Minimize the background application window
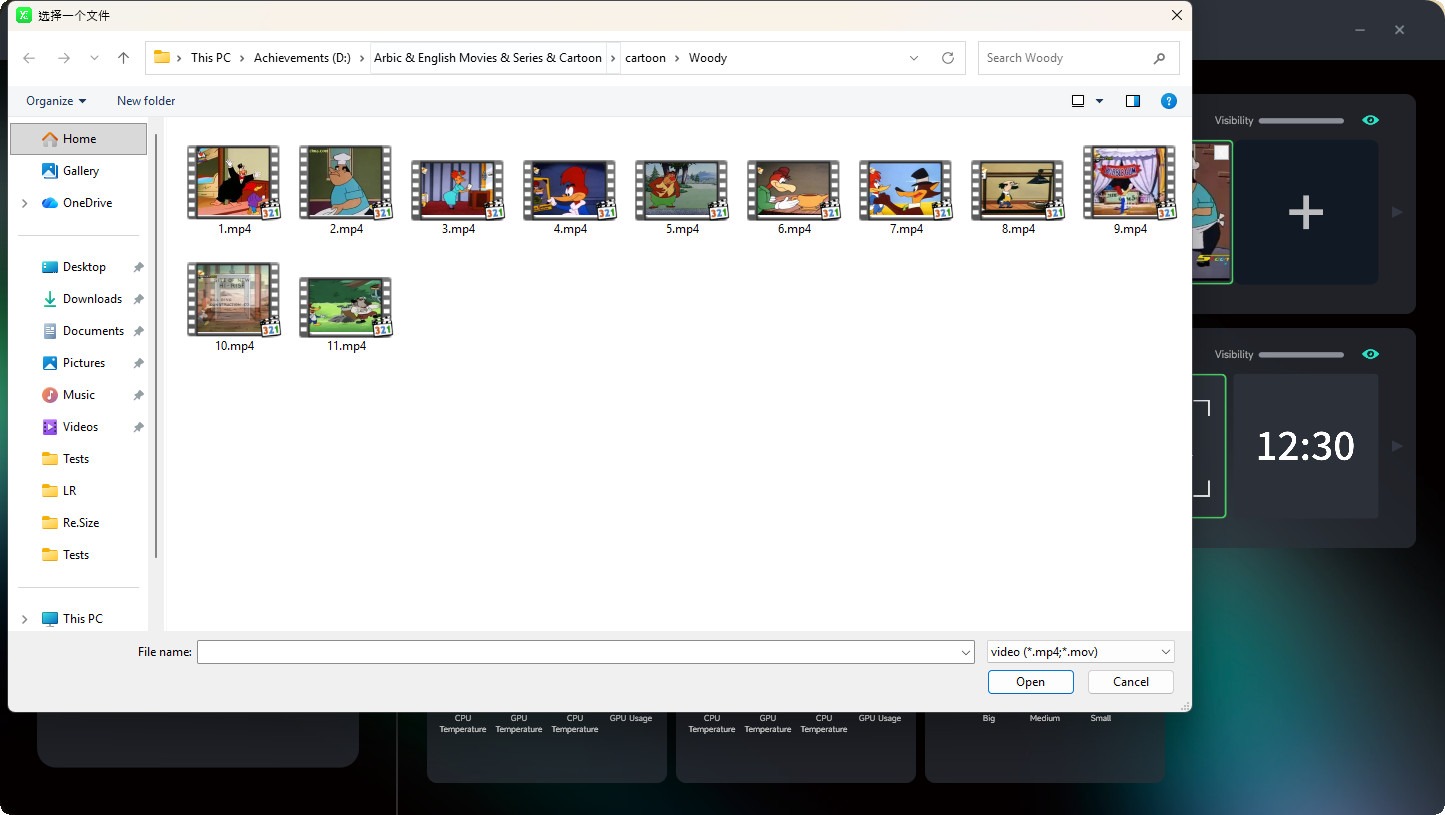Screen dimensions: 1445x815 [1360, 30]
